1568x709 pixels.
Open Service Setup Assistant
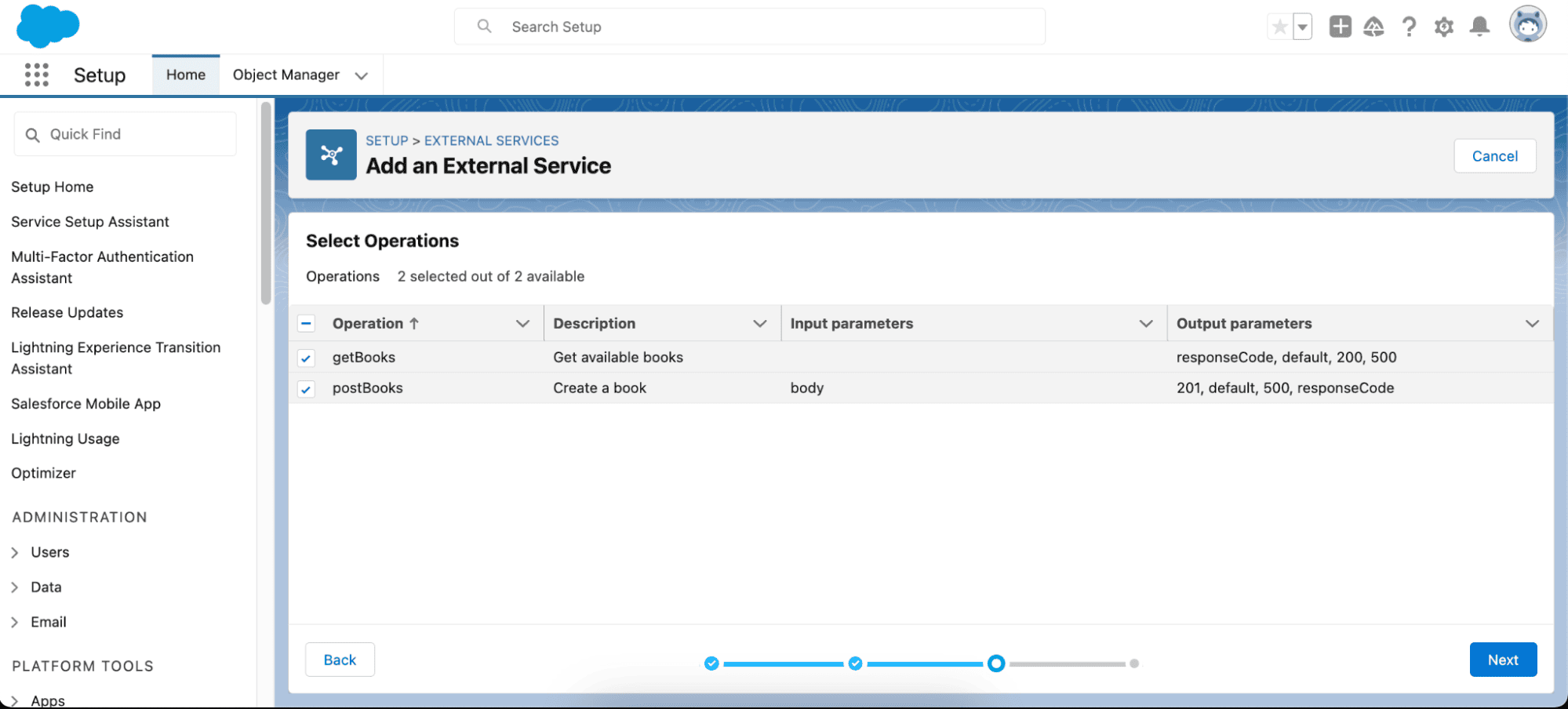(90, 222)
